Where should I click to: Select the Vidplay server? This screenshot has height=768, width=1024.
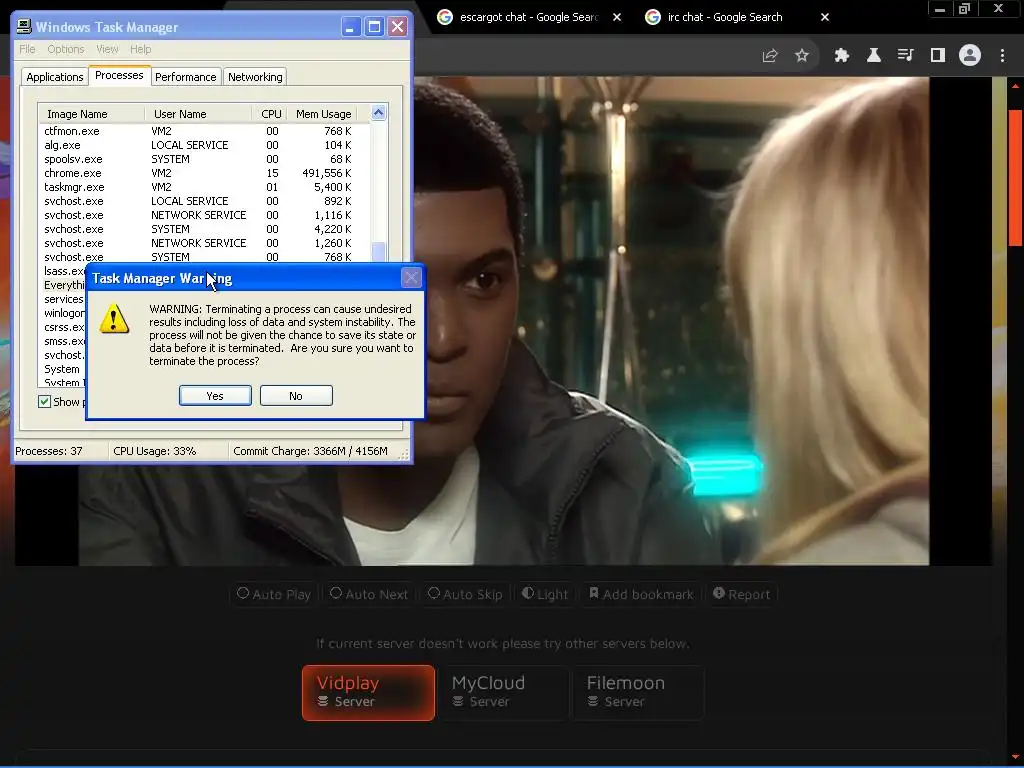click(x=368, y=693)
